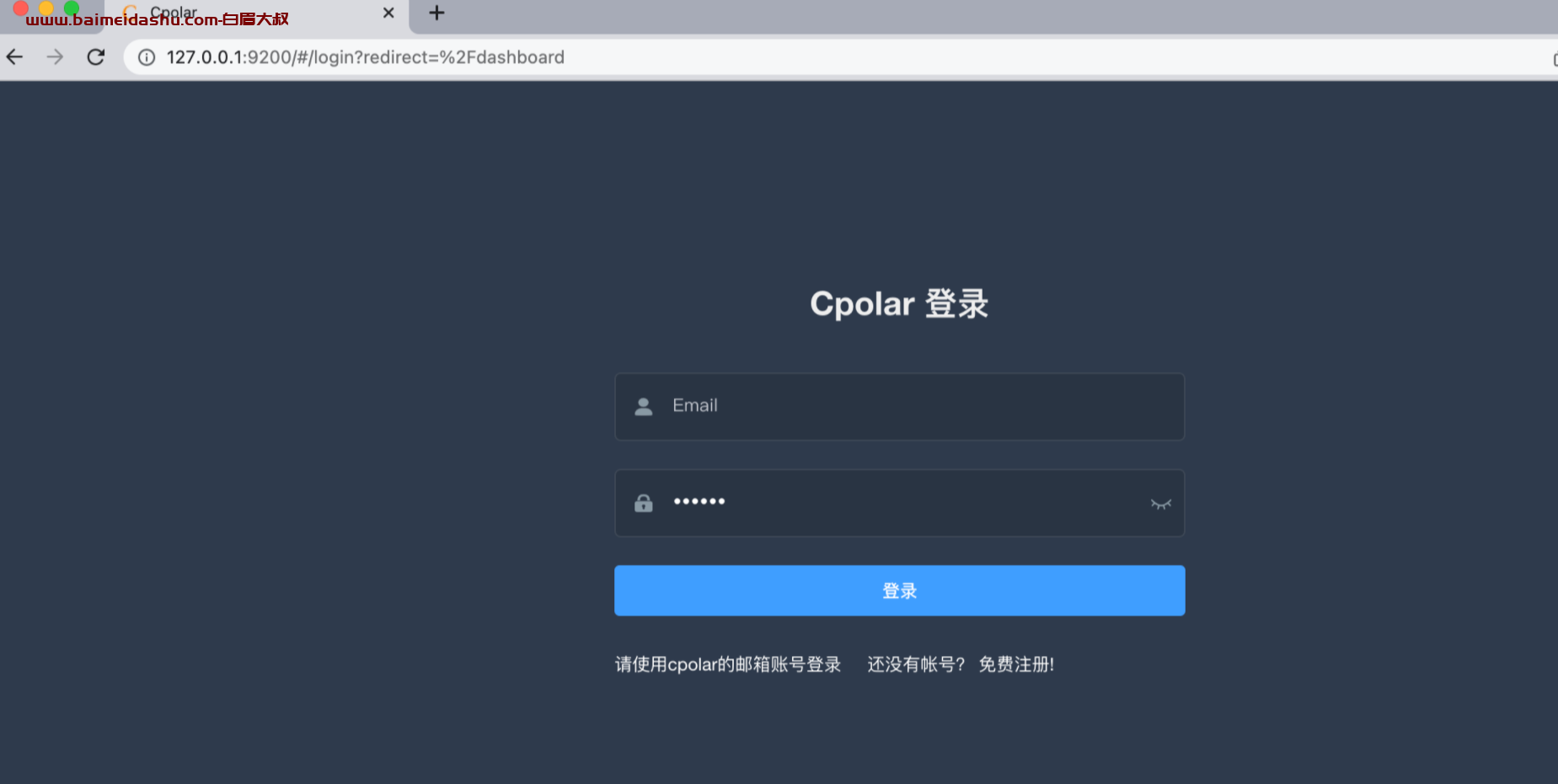This screenshot has width=1558, height=784.
Task: Click the blue 登录 login button
Action: (x=899, y=590)
